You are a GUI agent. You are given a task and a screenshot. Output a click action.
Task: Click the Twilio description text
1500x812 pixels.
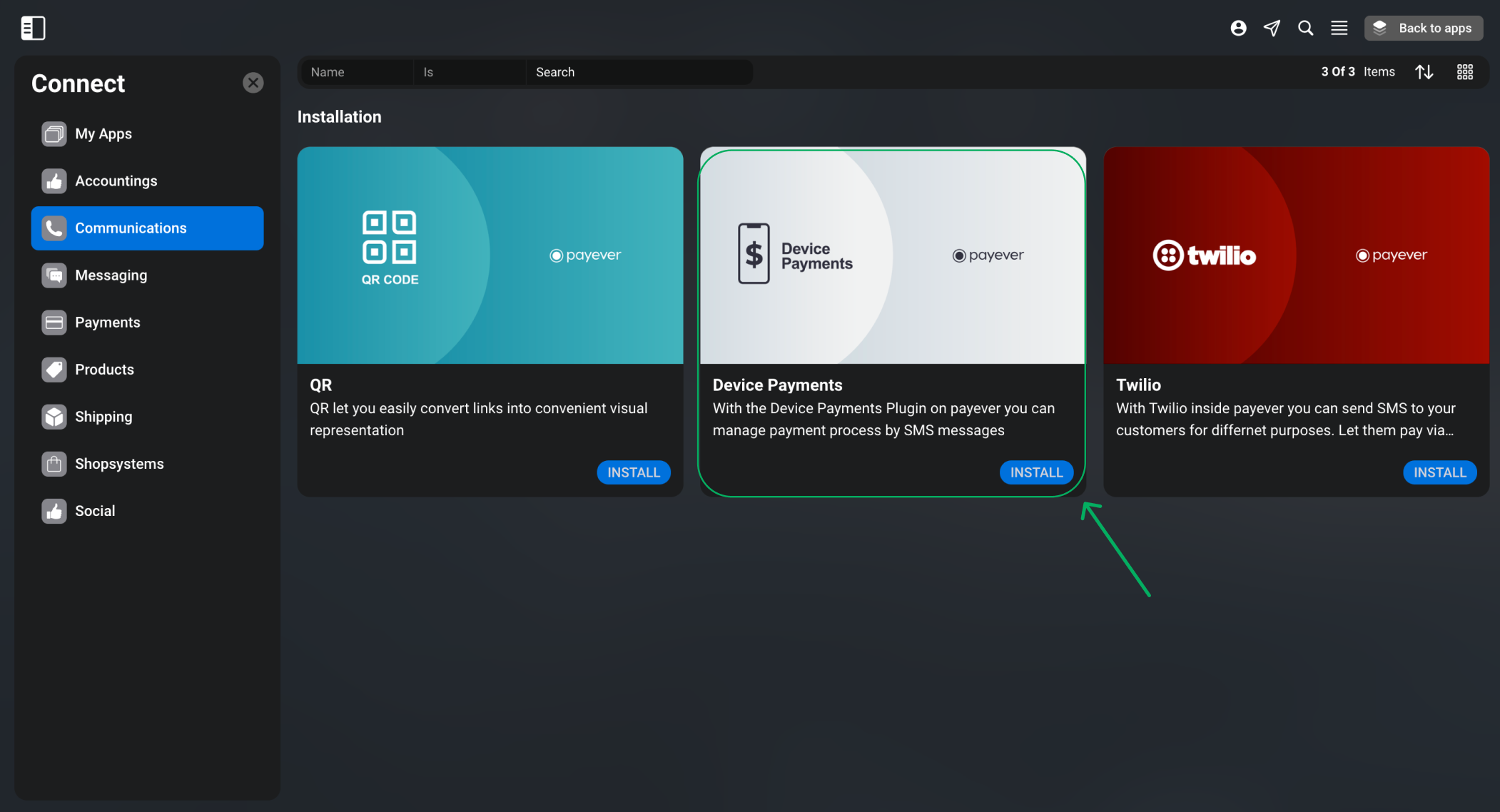coord(1286,420)
